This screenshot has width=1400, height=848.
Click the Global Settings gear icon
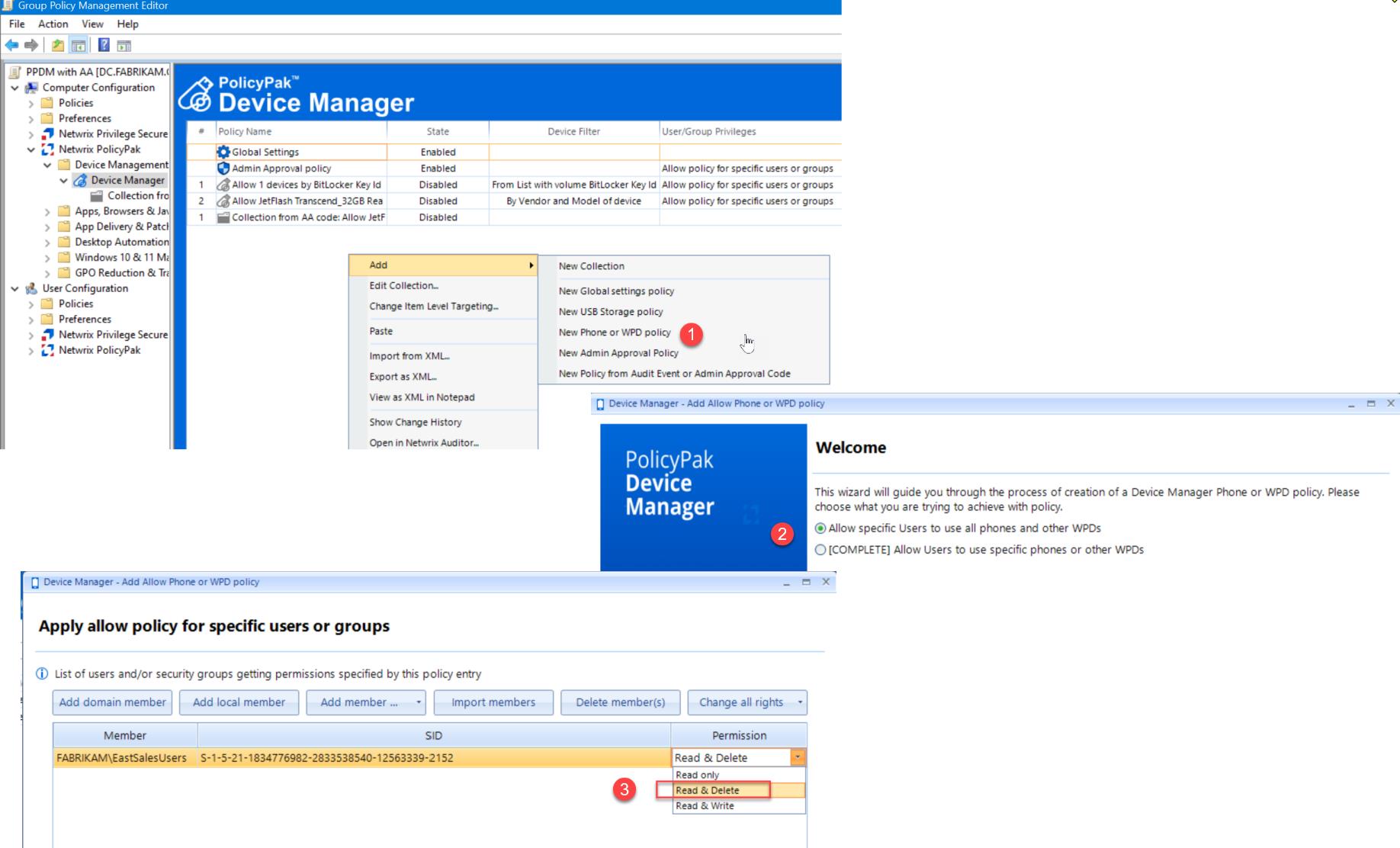tap(223, 153)
